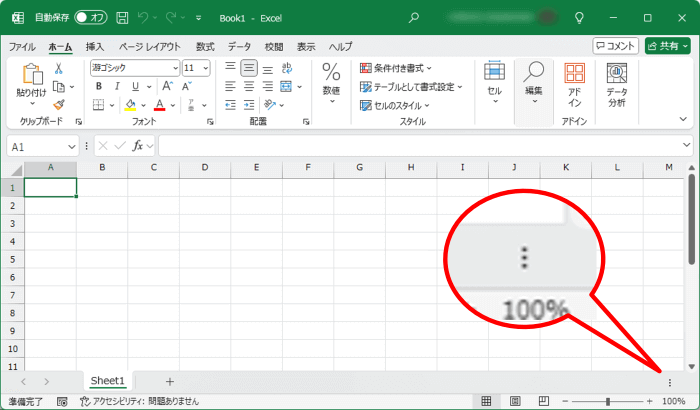Click the Paste clipboard icon
This screenshot has height=410, width=700.
coord(33,74)
